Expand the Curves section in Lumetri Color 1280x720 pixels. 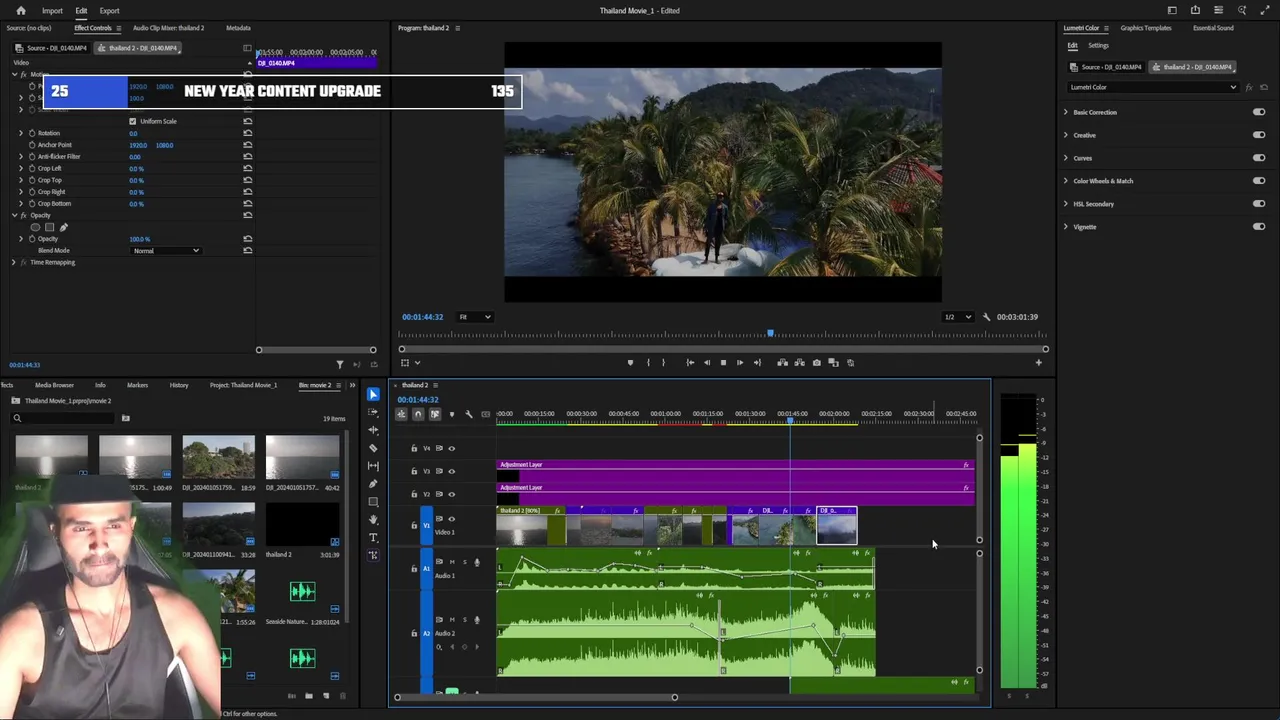pos(1066,158)
